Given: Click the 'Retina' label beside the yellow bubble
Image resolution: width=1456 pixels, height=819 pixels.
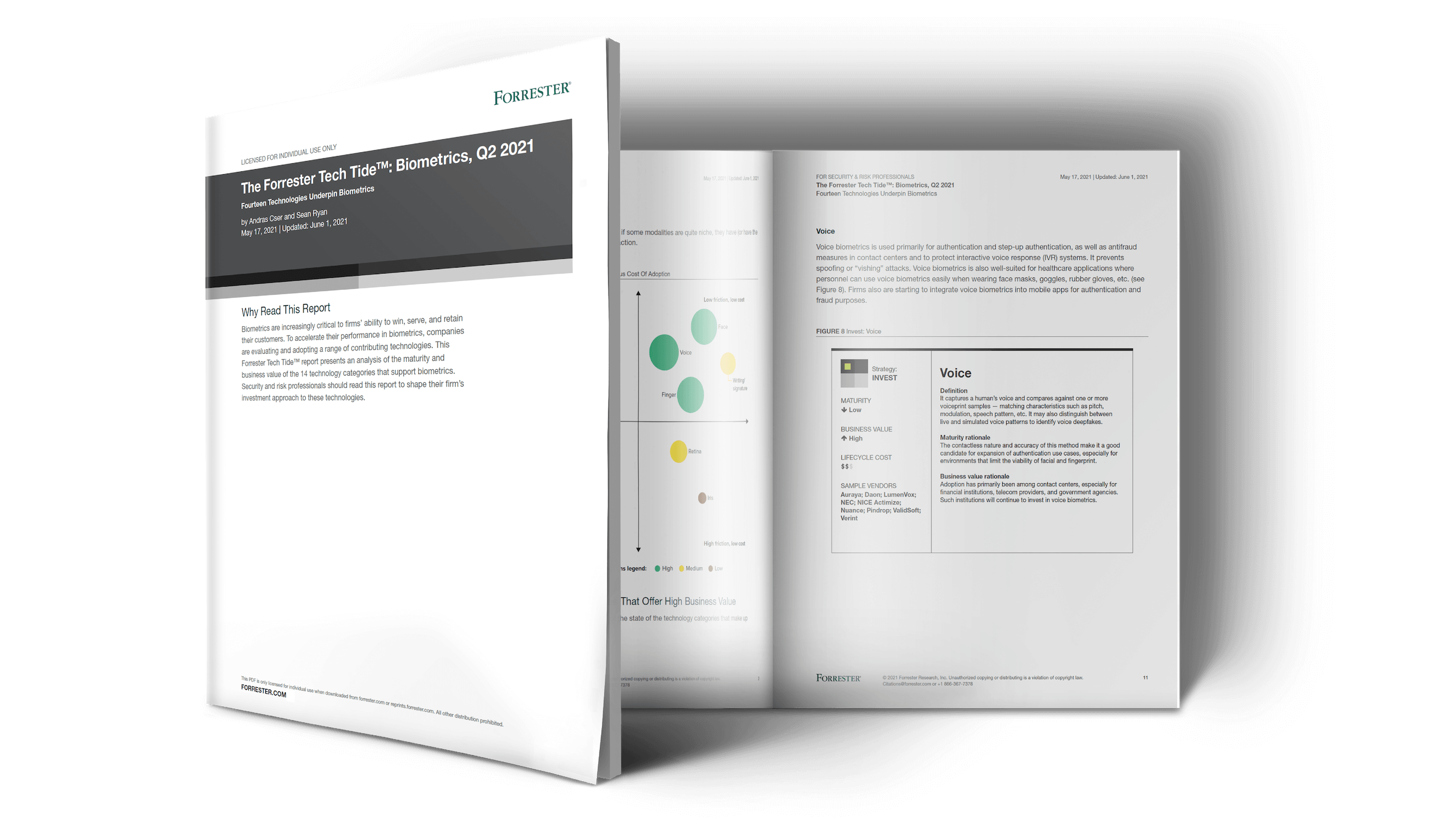Looking at the screenshot, I should pyautogui.click(x=694, y=452).
